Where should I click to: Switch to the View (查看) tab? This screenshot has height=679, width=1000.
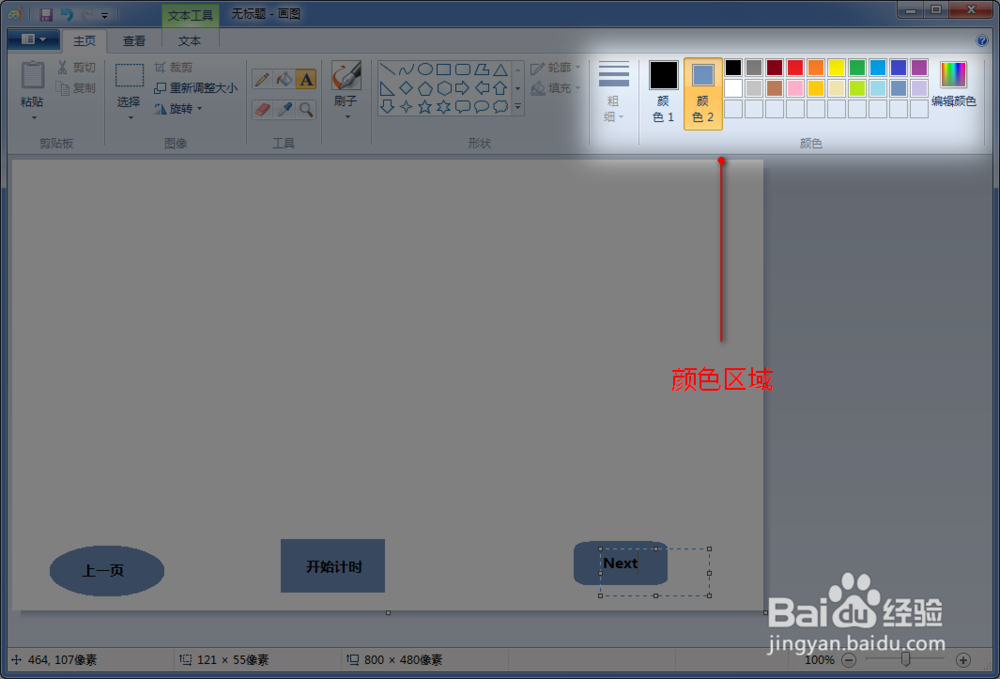pos(134,41)
